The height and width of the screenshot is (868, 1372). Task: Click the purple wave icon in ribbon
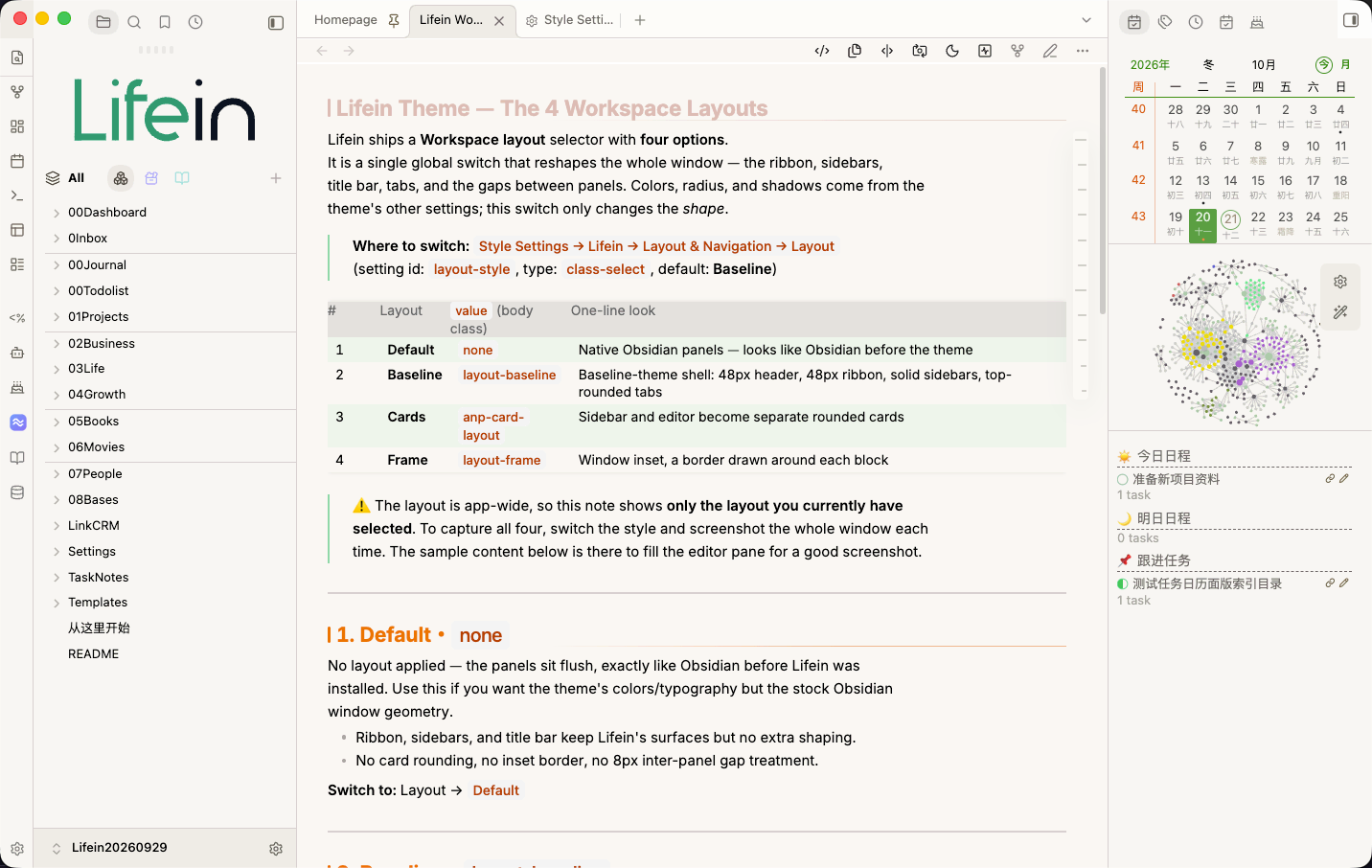pos(17,423)
